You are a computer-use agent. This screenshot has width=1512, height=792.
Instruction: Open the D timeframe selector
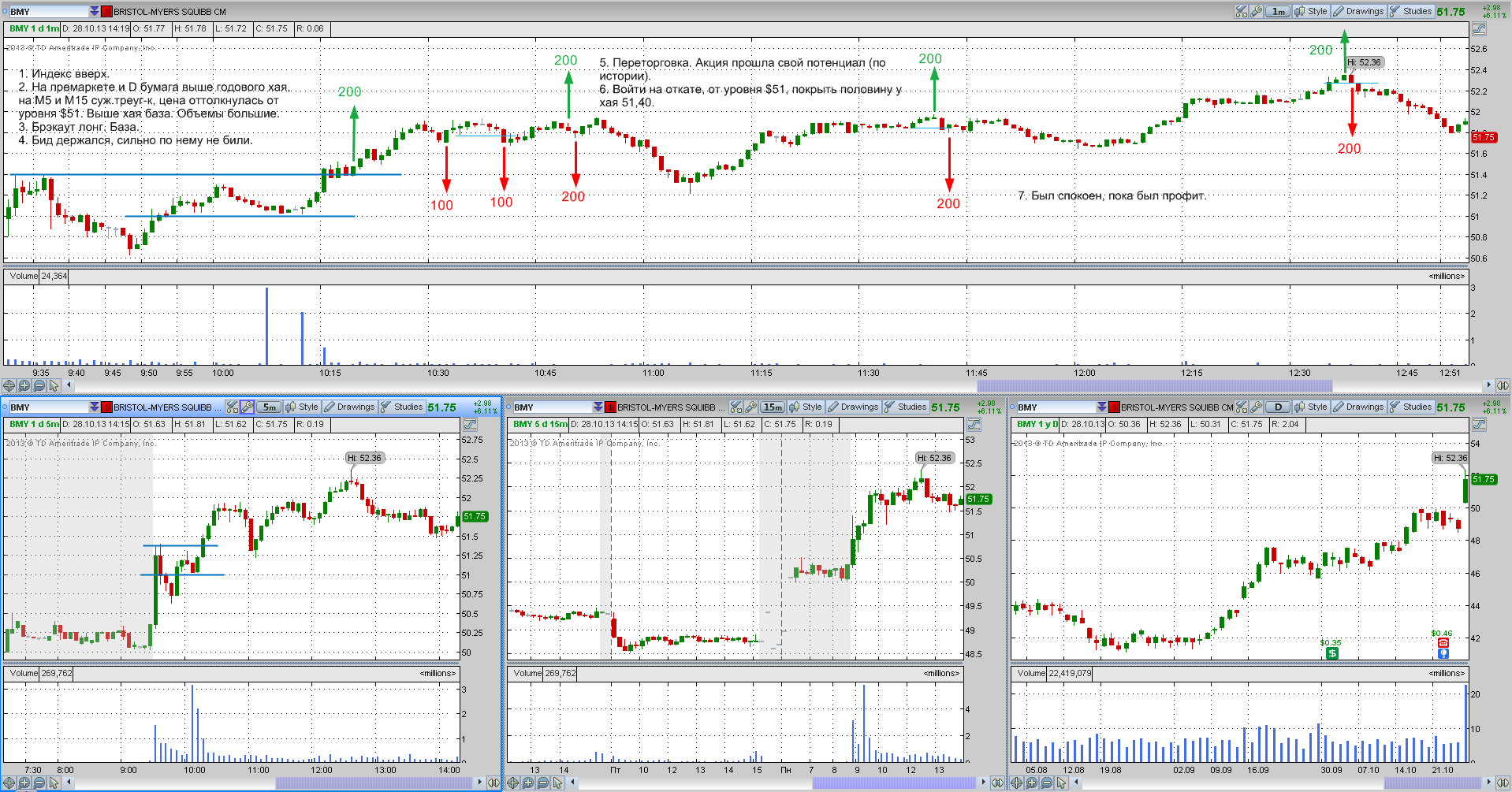pos(1278,407)
